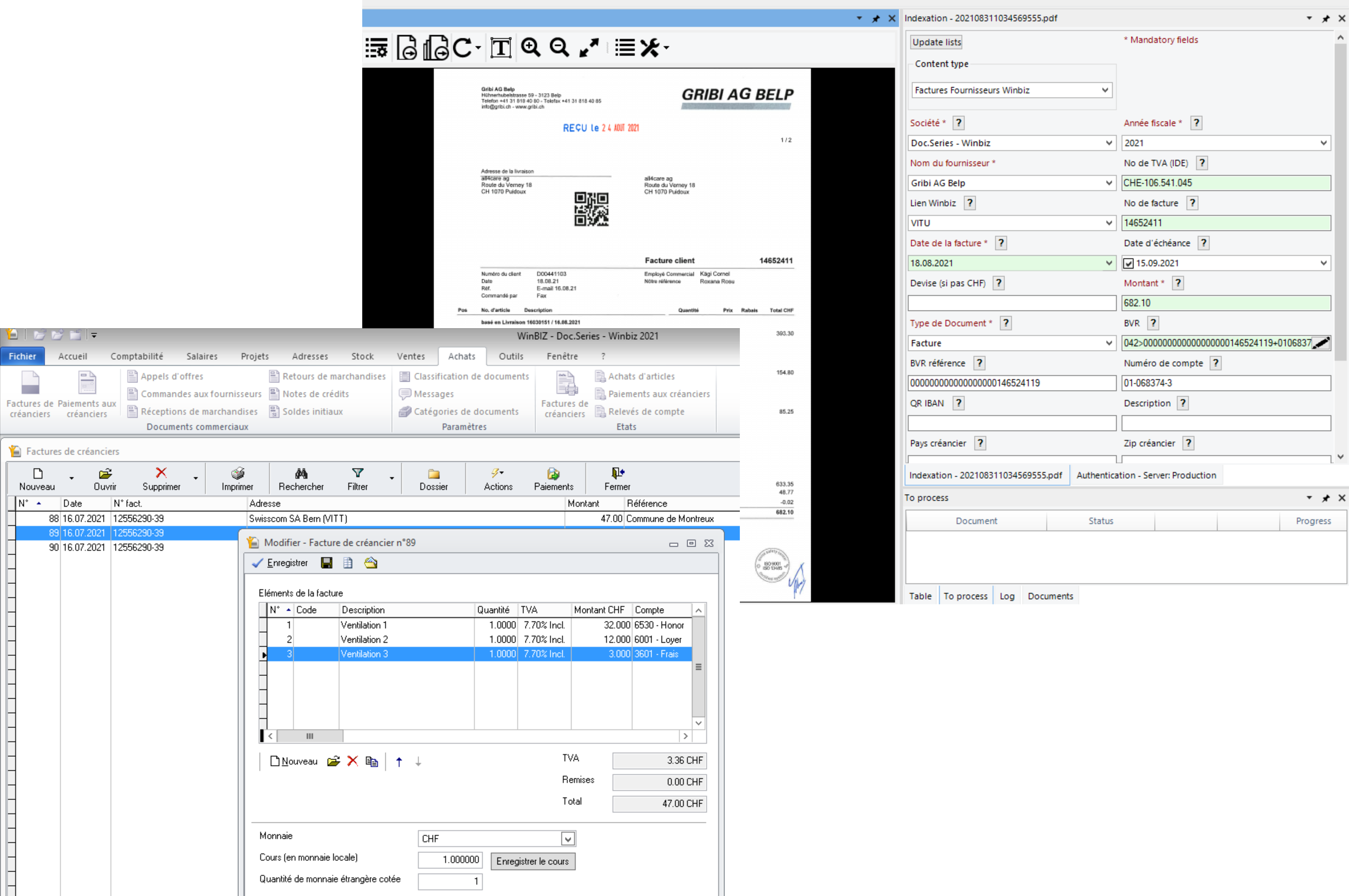Open the Monnaie CHF dropdown

(568, 839)
